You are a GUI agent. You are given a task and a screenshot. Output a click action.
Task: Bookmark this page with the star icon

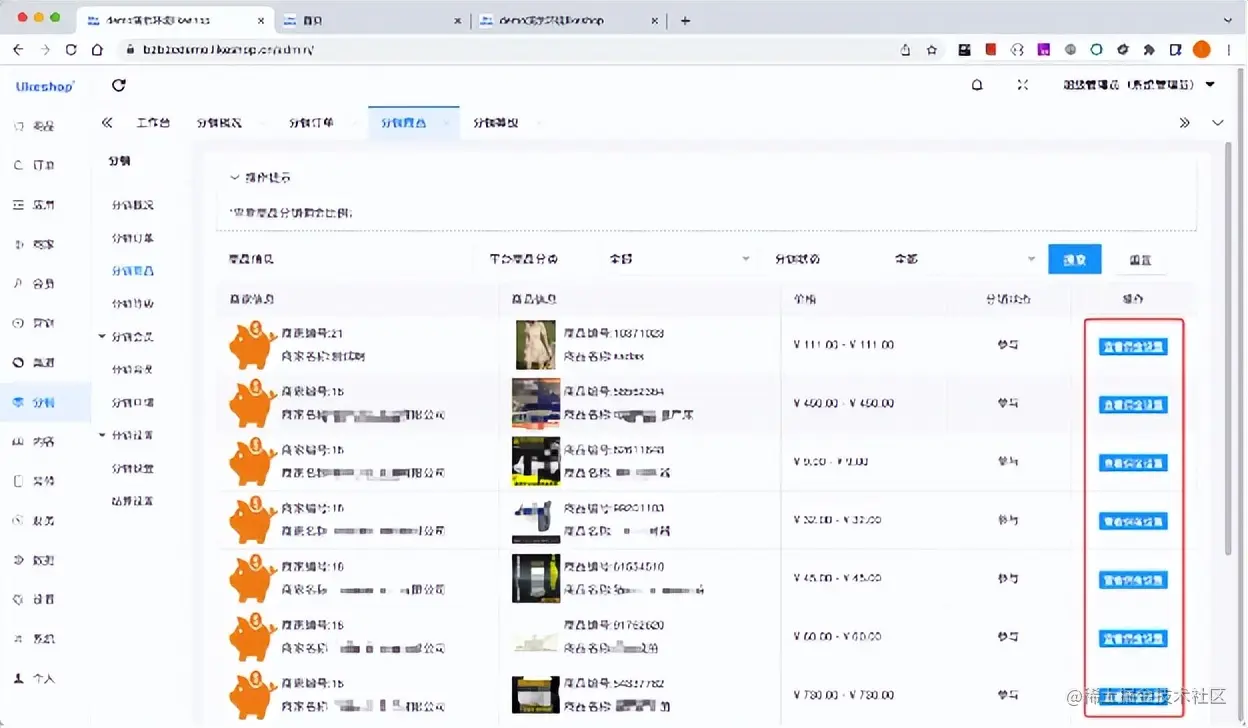pos(932,49)
